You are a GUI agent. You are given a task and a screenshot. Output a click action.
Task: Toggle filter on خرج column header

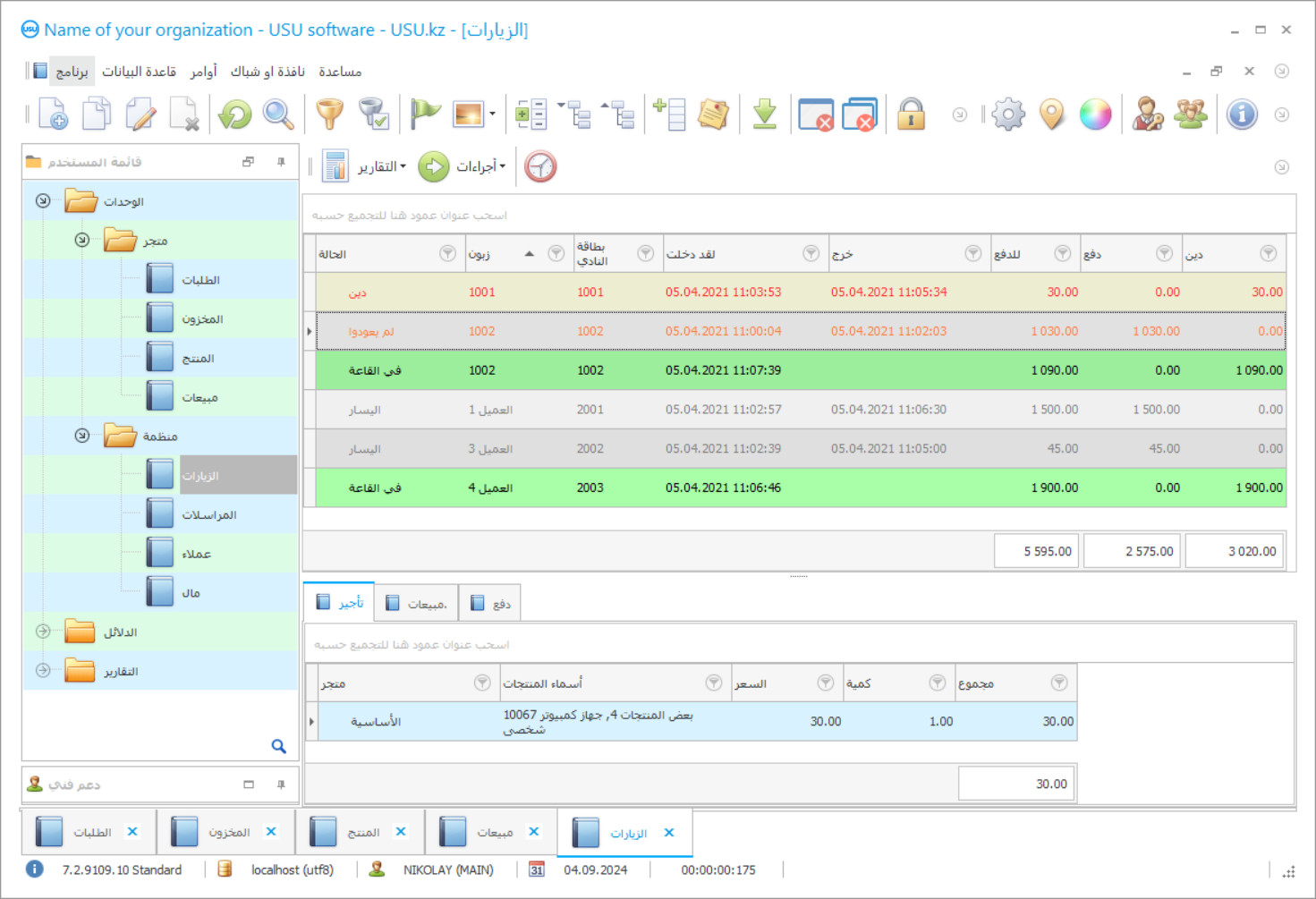(x=972, y=254)
